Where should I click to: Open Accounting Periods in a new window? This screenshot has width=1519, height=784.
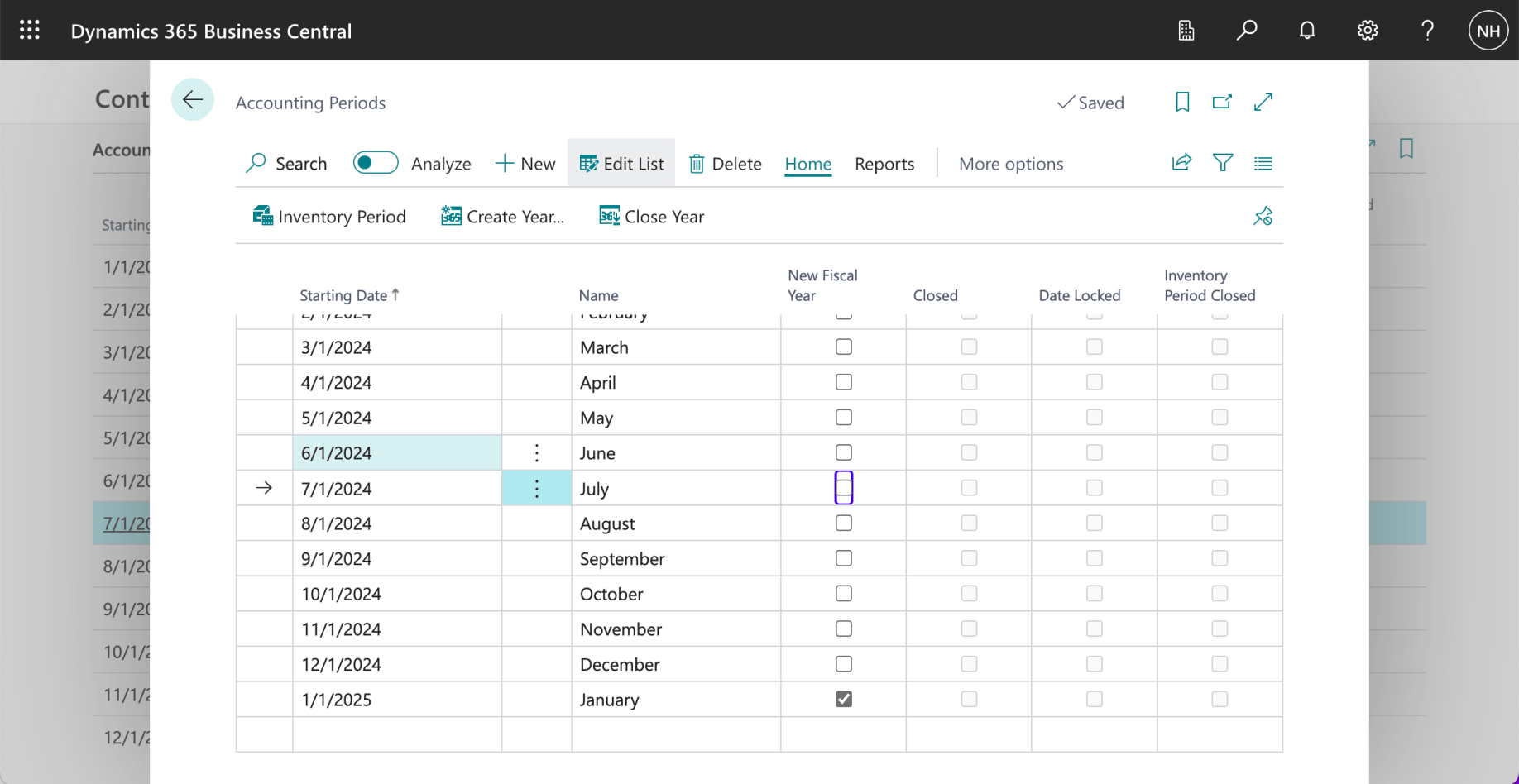click(1222, 102)
